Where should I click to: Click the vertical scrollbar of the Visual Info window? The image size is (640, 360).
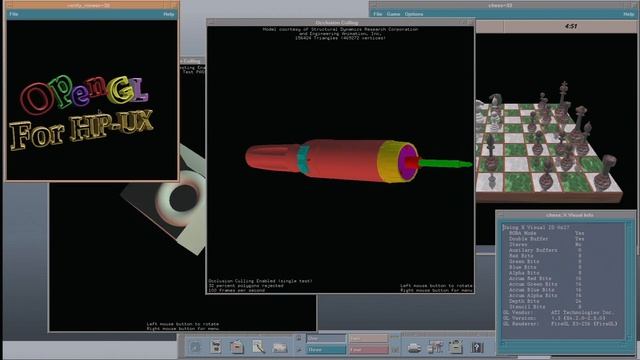(629, 281)
